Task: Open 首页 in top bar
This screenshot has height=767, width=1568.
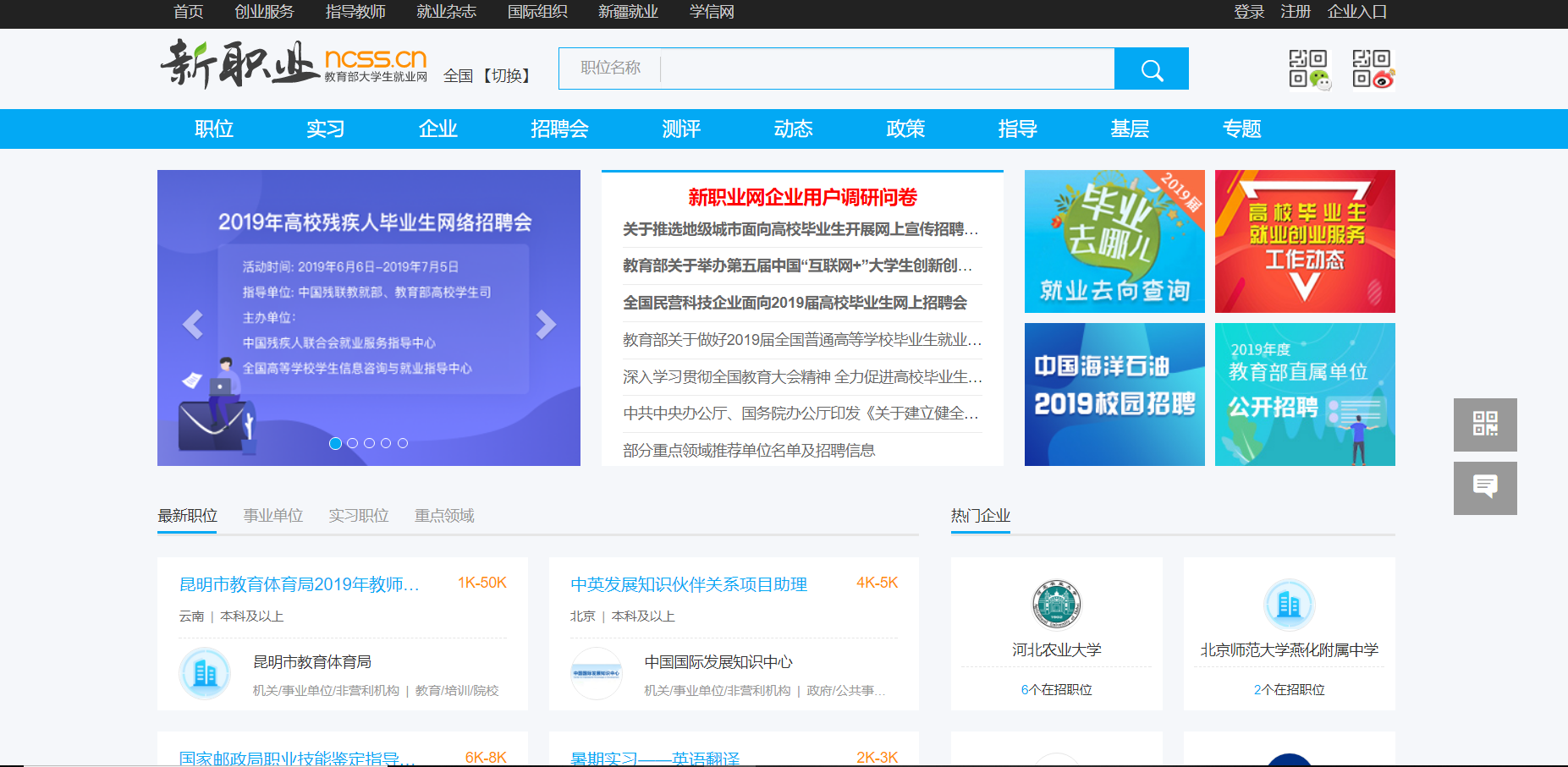Action: [x=188, y=12]
